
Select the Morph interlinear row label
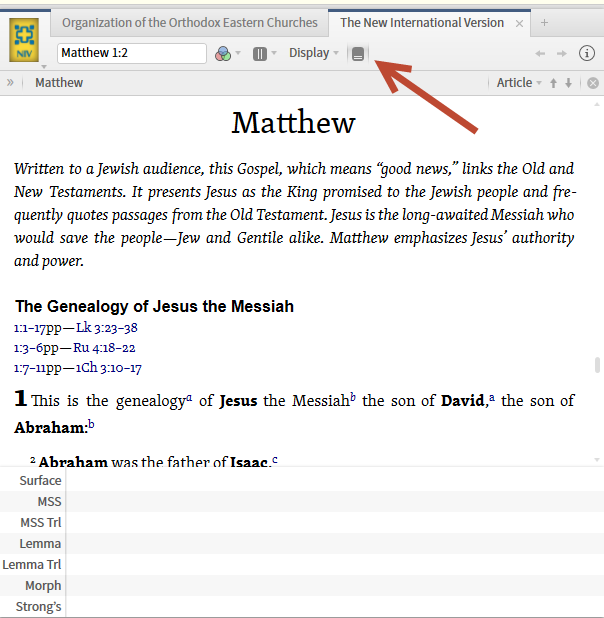[x=43, y=586]
